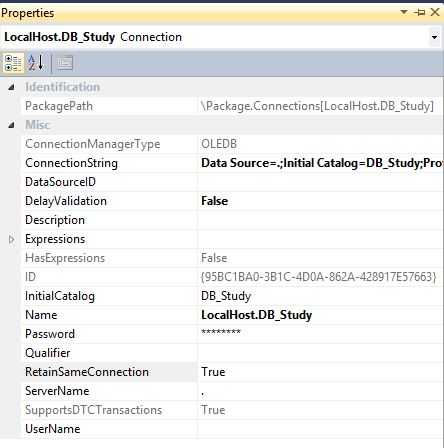The height and width of the screenshot is (448, 444).
Task: Click the Password masked value field
Action: (x=321, y=334)
